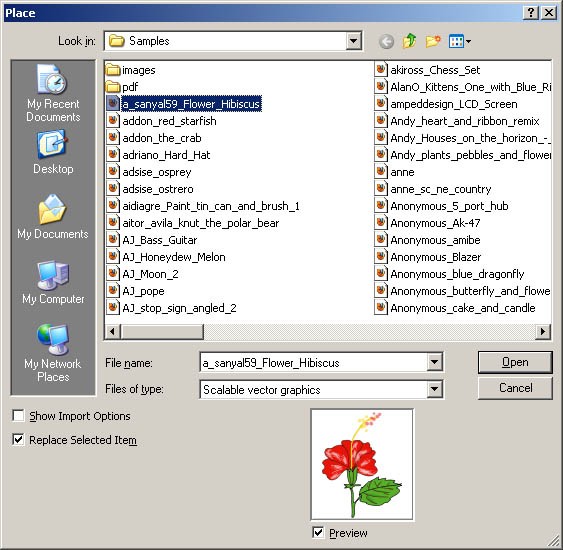563x550 pixels.
Task: Create a new folder
Action: 433,41
